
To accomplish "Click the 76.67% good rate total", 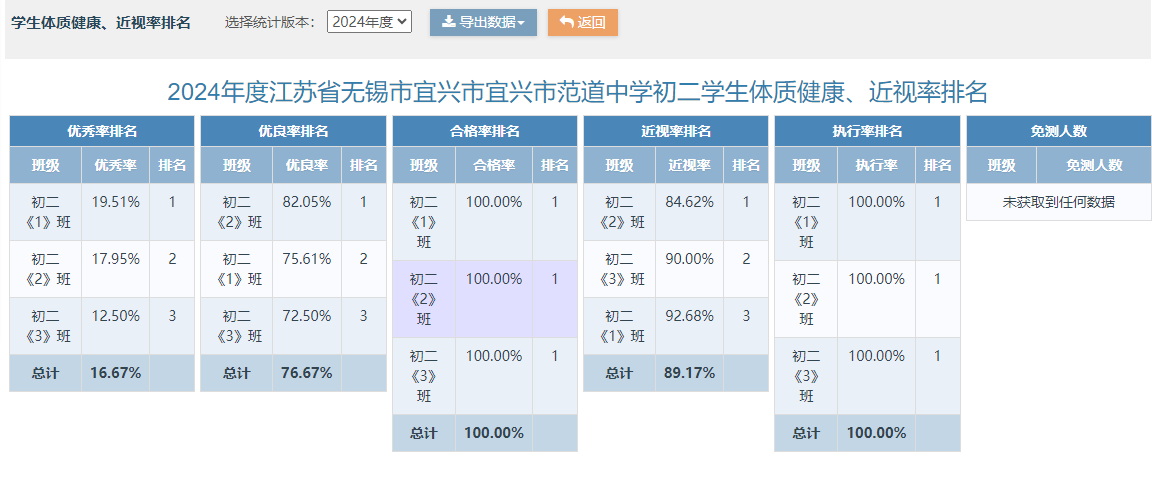I will (306, 373).
